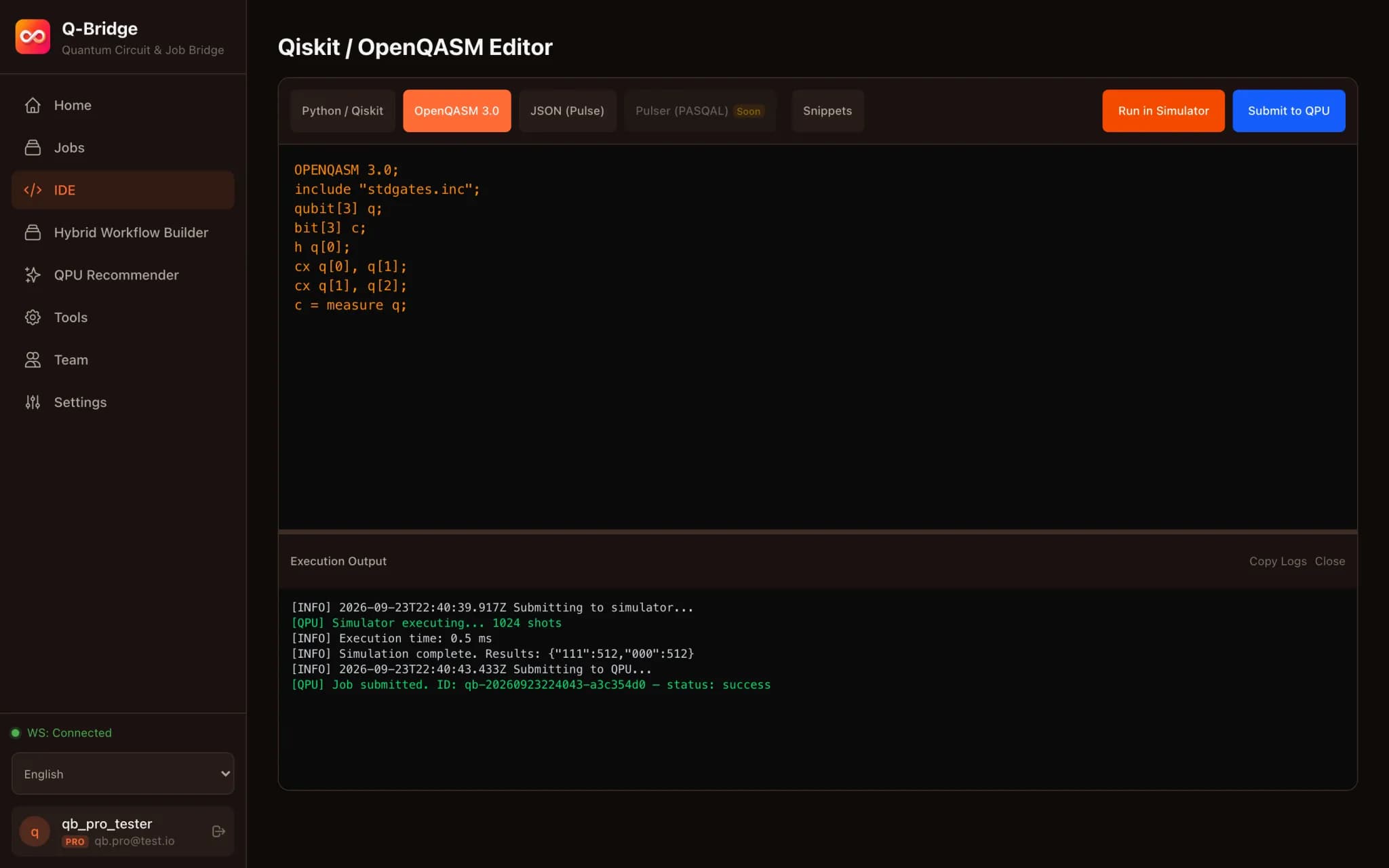Click Run in Simulator button
1389x868 pixels.
[x=1163, y=111]
